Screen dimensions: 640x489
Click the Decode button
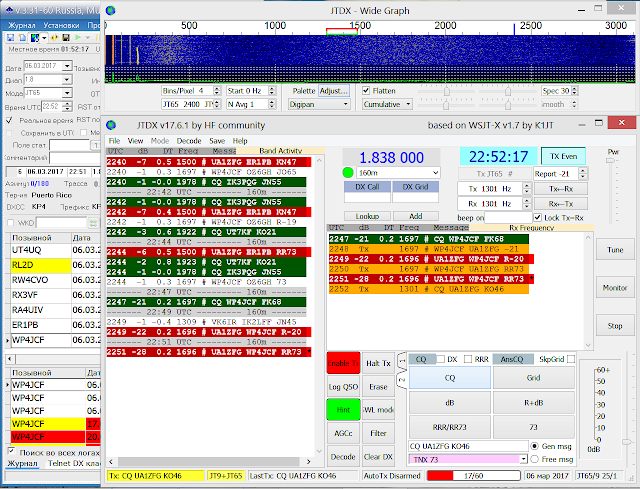pyautogui.click(x=343, y=457)
